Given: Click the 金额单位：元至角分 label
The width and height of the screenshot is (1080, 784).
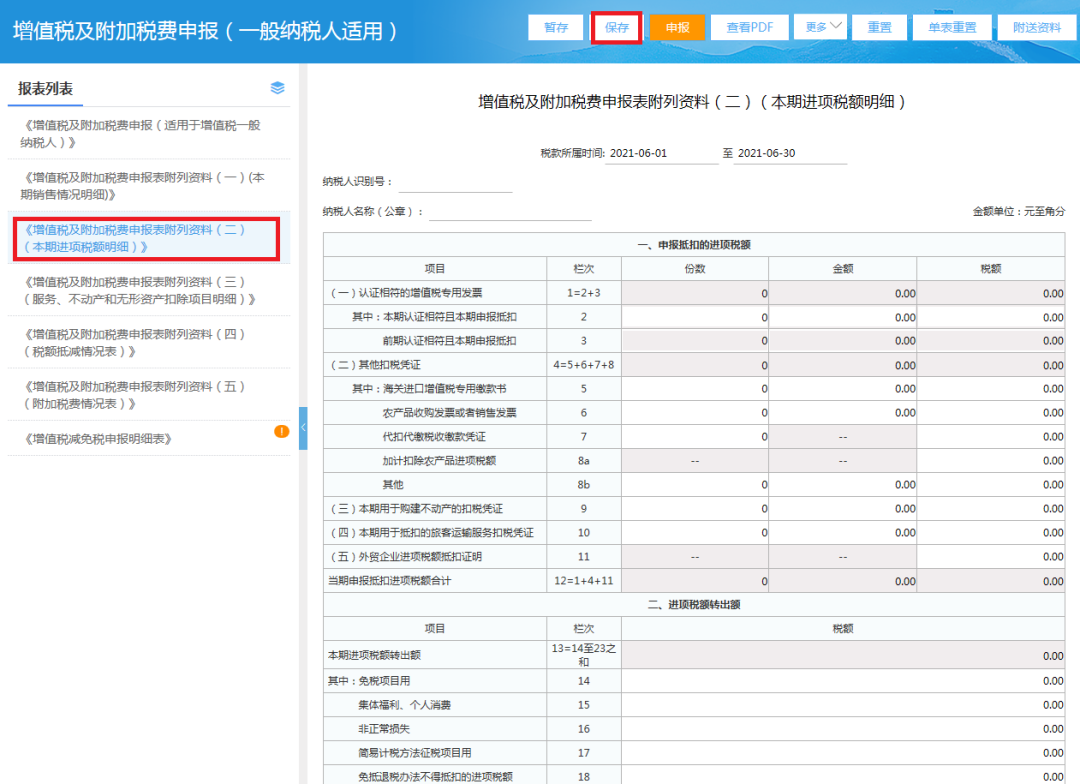Looking at the screenshot, I should [x=1019, y=211].
